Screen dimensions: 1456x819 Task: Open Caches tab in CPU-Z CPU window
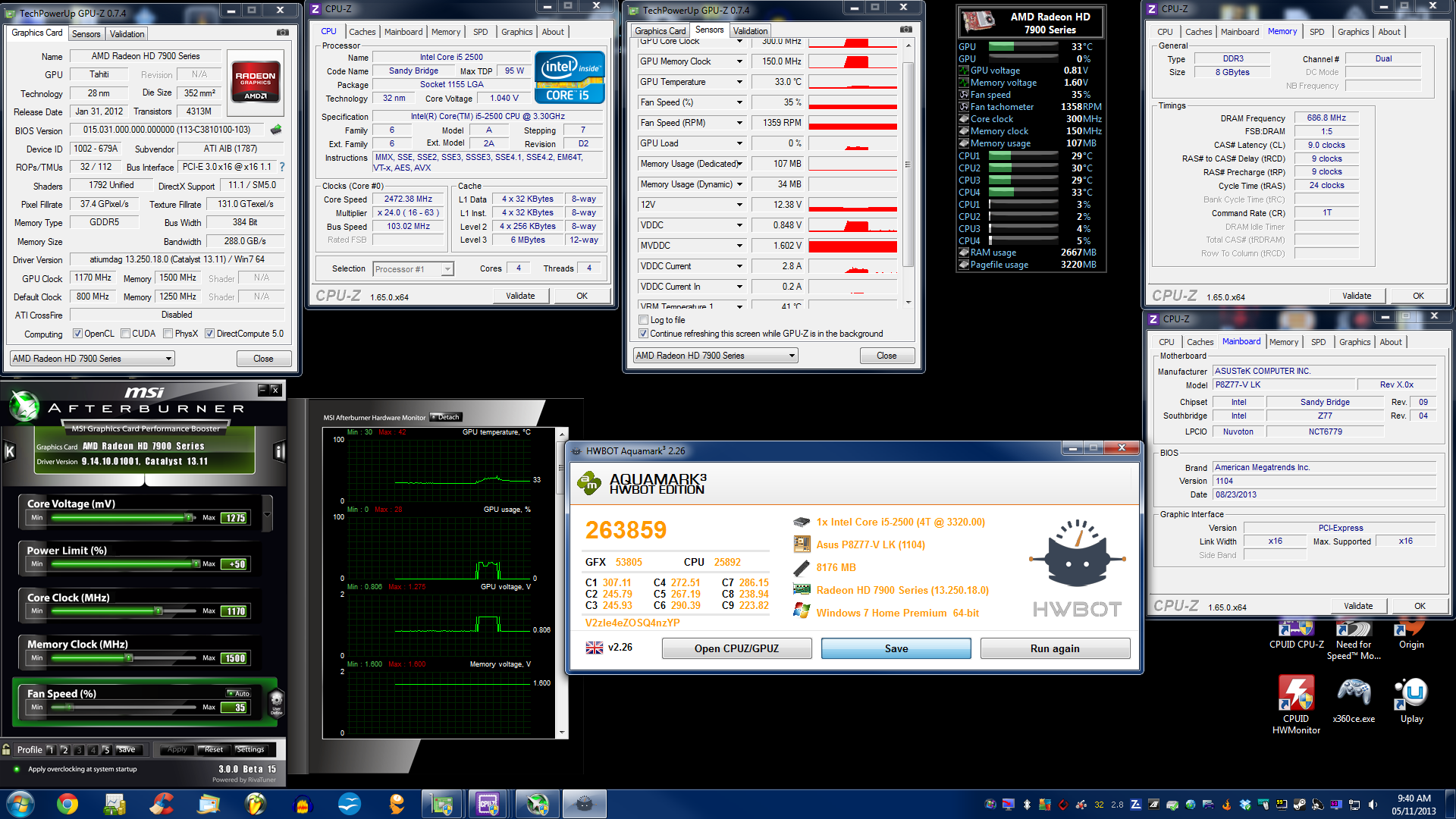[362, 32]
